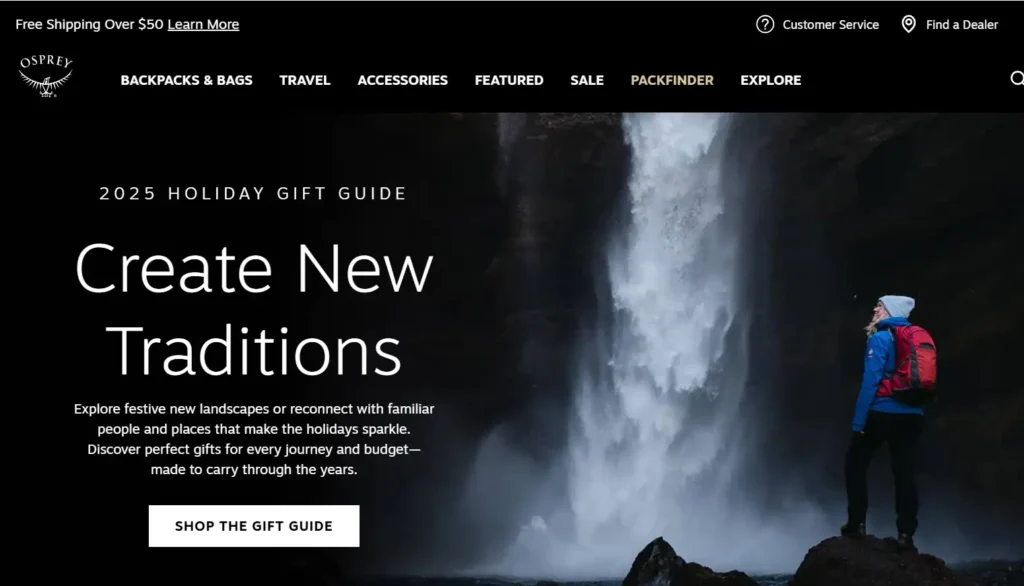Go to the Sale section
This screenshot has height=586, width=1024.
coord(586,80)
